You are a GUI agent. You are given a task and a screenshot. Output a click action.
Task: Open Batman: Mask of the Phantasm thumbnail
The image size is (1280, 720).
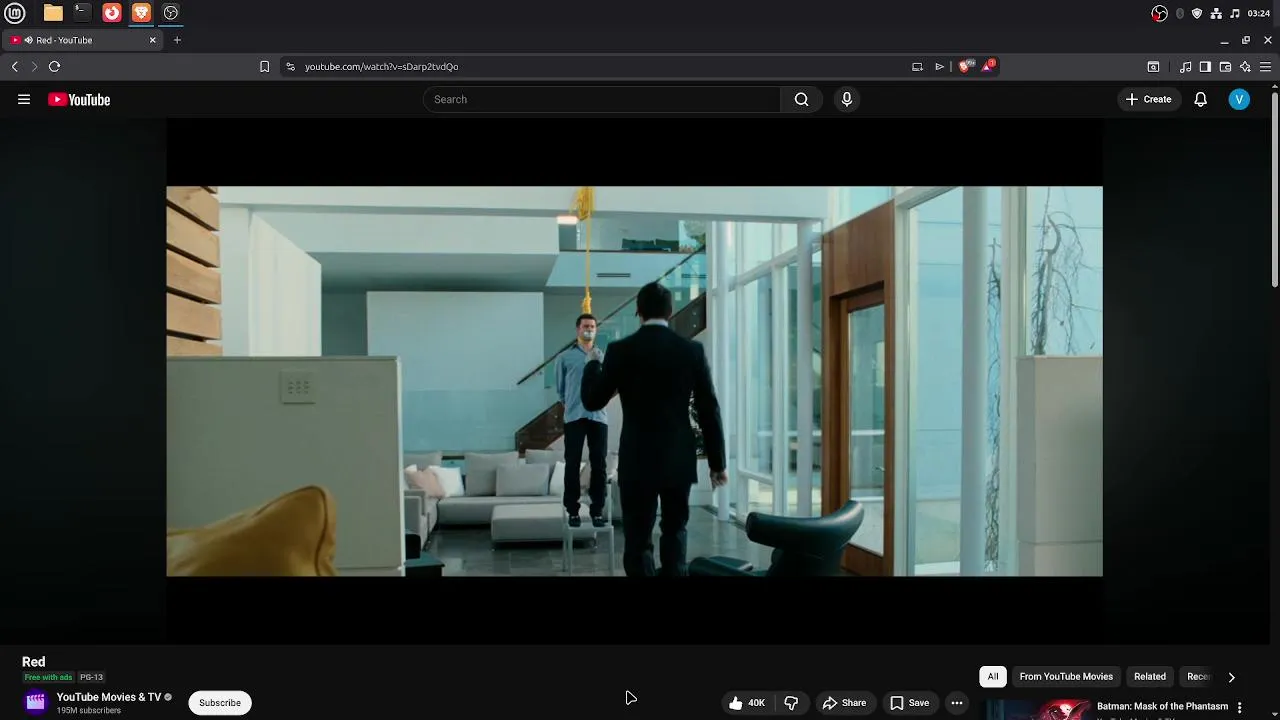[1037, 709]
